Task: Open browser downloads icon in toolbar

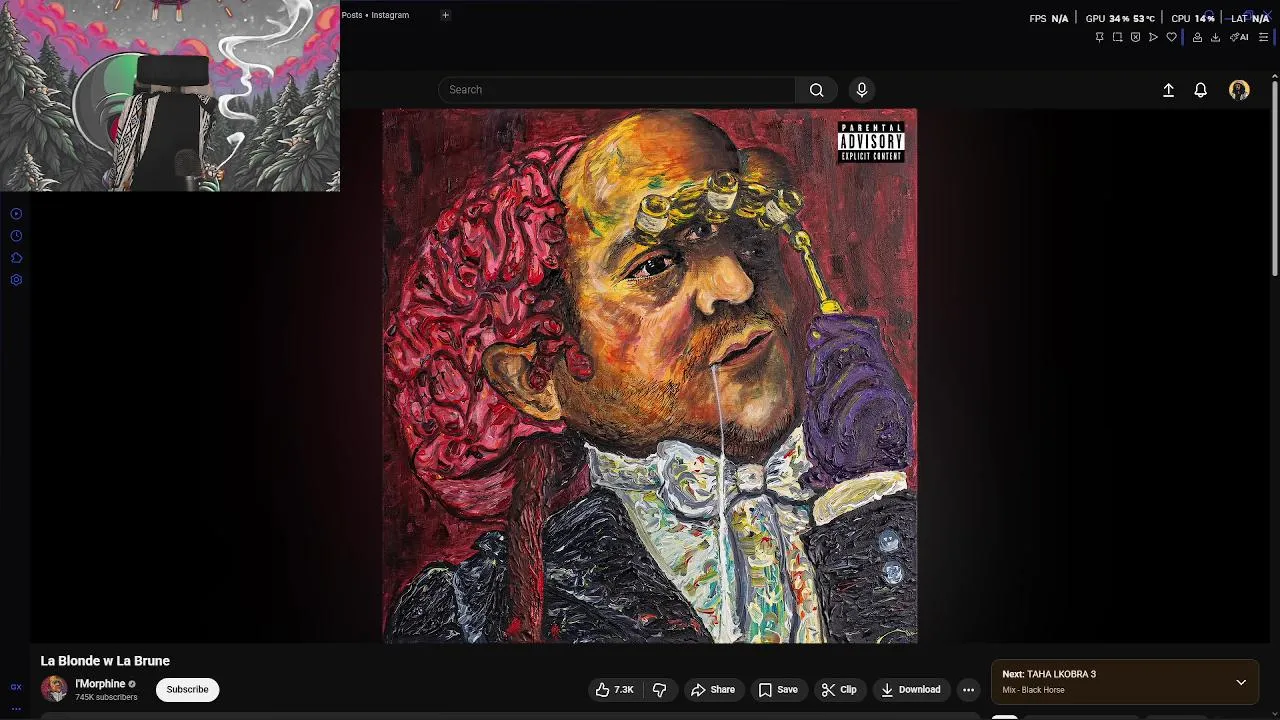Action: click(1215, 37)
